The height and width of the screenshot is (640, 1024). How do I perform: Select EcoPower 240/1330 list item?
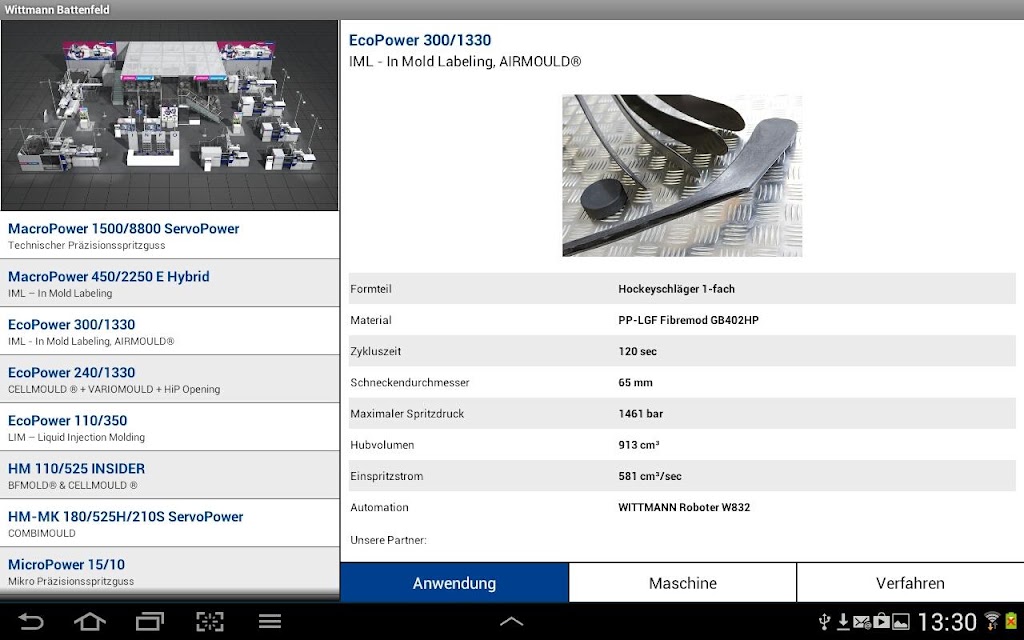pos(170,379)
